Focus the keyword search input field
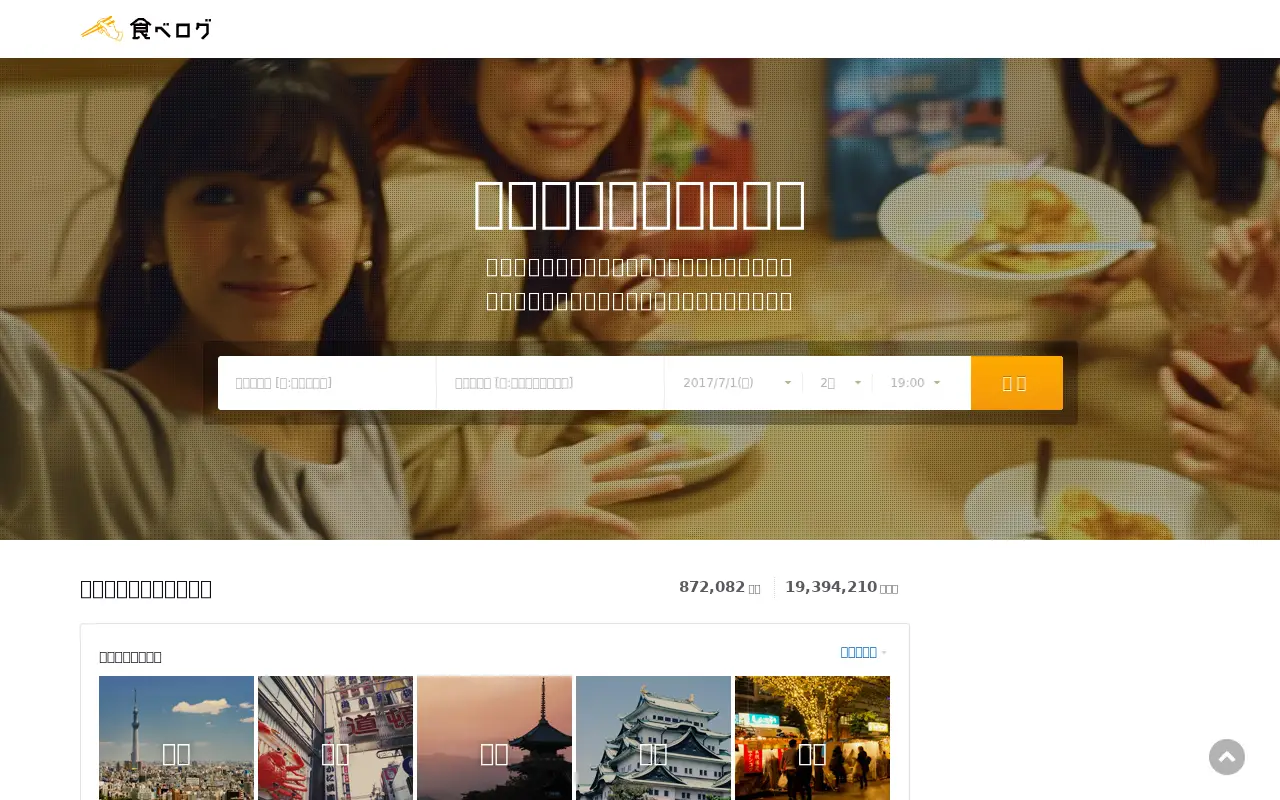Screen dimensions: 1280x800 coord(550,383)
